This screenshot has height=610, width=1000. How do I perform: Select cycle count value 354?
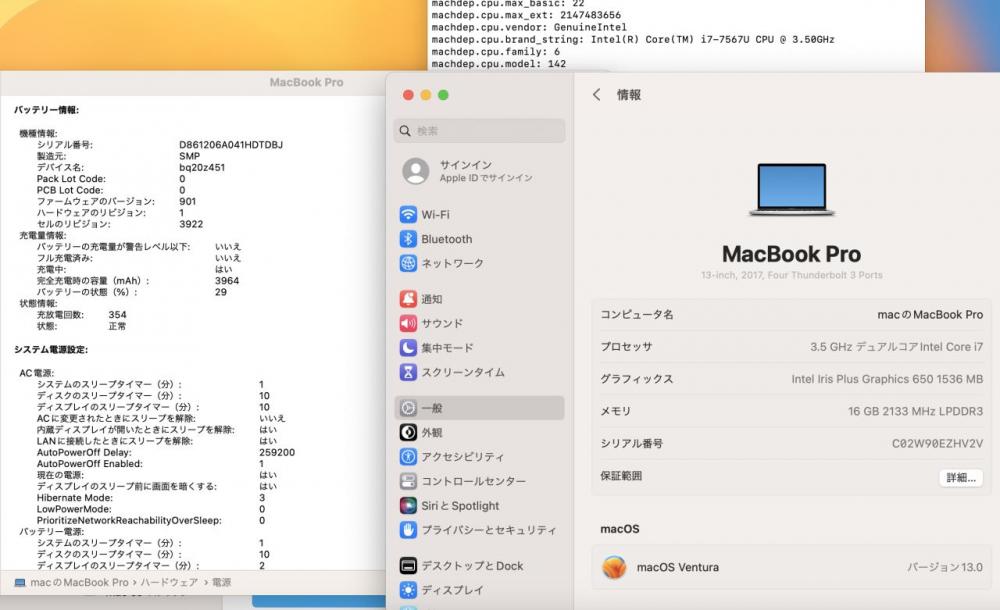[117, 315]
